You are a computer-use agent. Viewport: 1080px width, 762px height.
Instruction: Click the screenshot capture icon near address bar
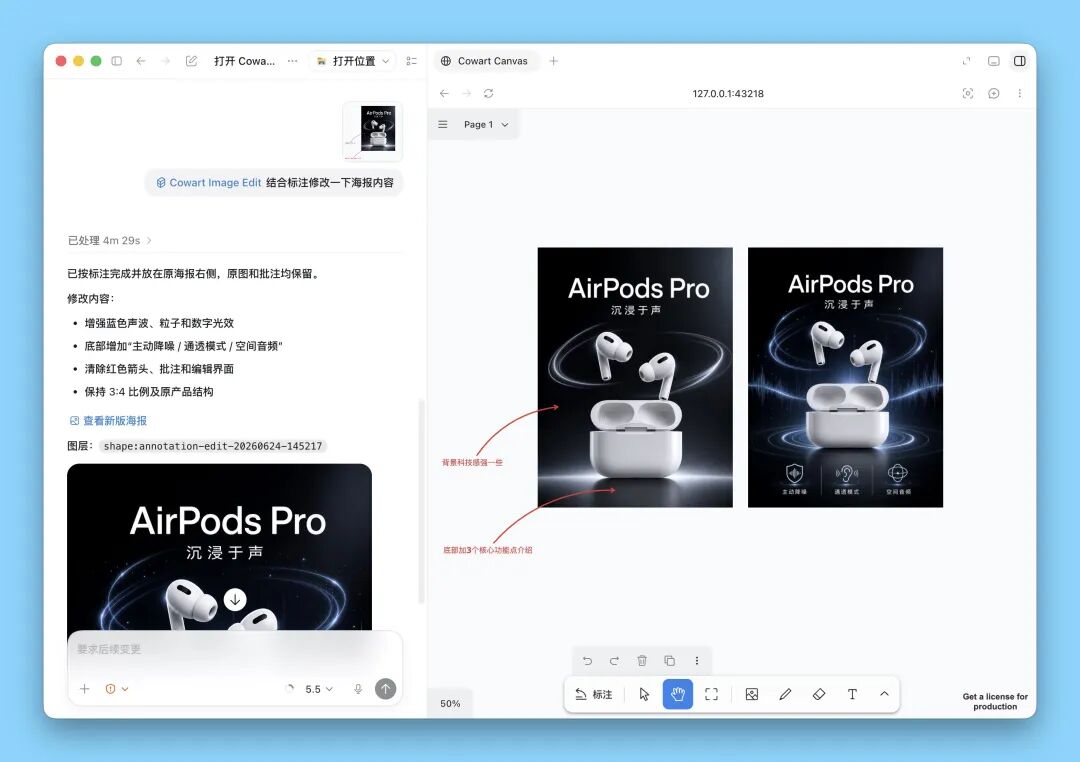click(x=968, y=93)
